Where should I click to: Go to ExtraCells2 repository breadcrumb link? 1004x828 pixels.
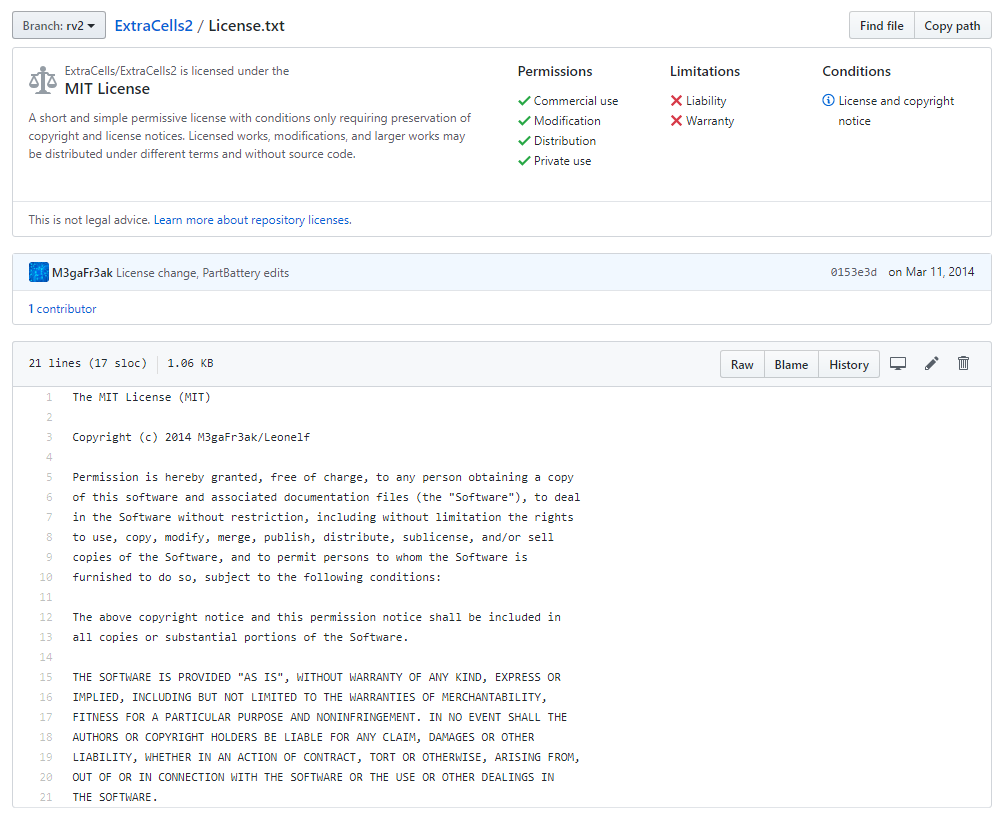coord(153,26)
